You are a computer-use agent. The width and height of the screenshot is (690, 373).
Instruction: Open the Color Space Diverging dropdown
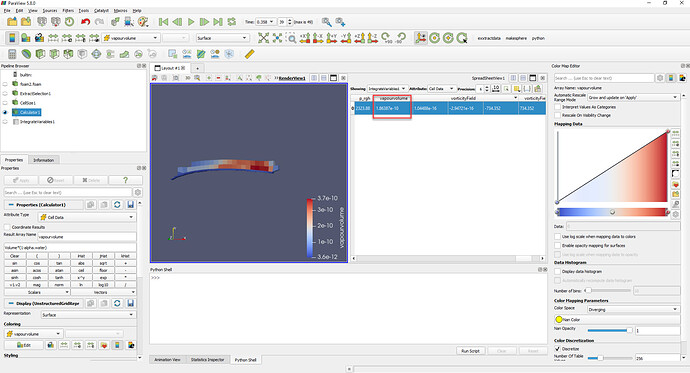(633, 309)
